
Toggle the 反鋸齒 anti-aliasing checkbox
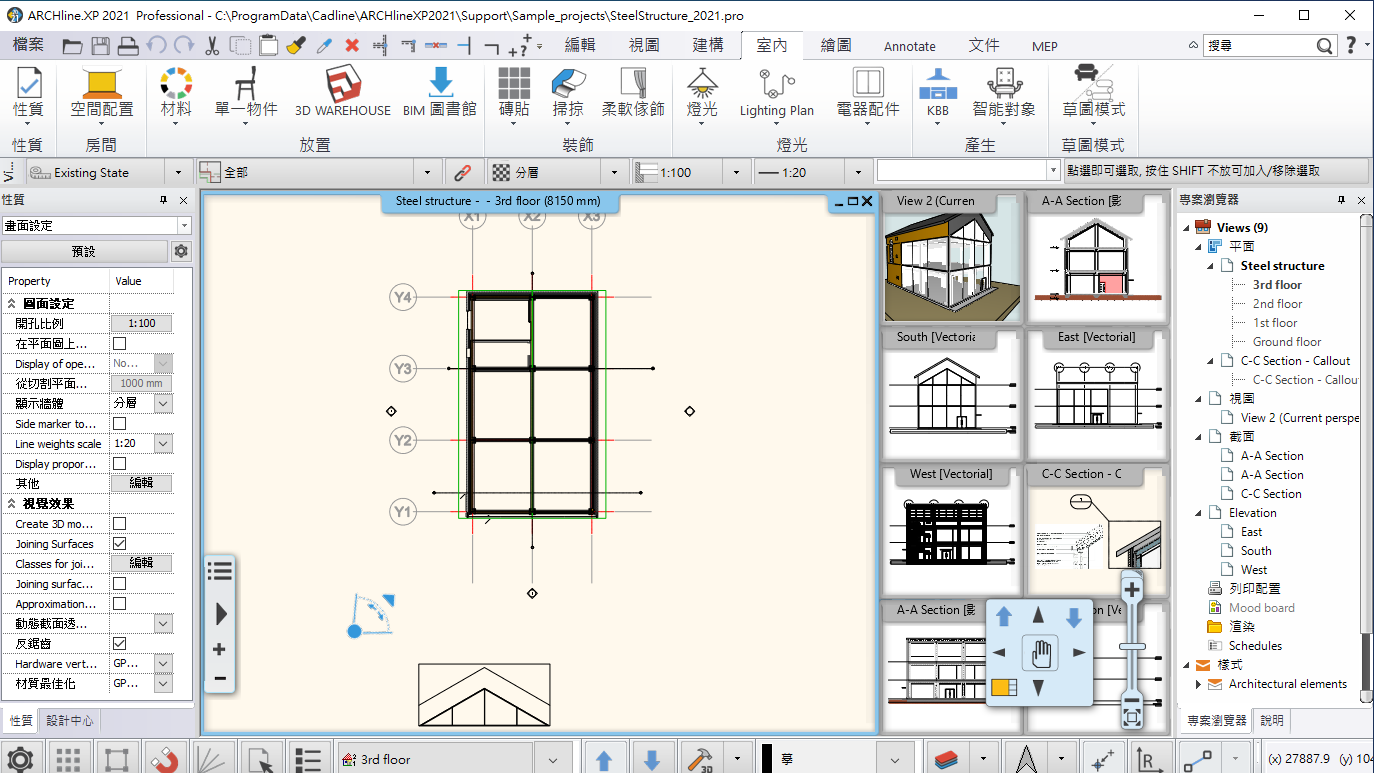point(119,644)
